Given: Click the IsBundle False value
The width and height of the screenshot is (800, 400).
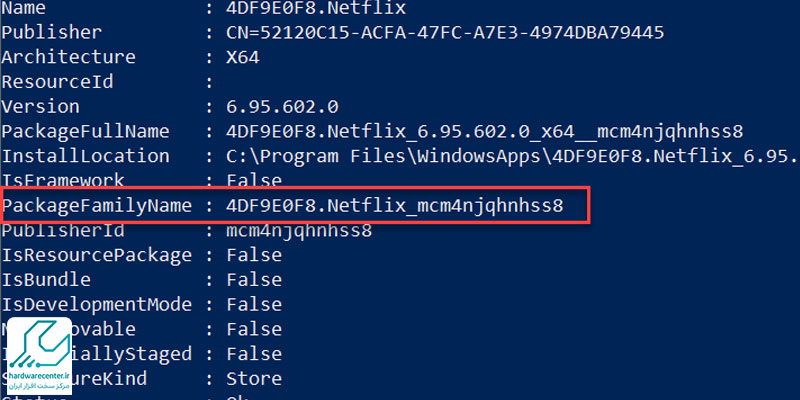Looking at the screenshot, I should click(x=254, y=280).
